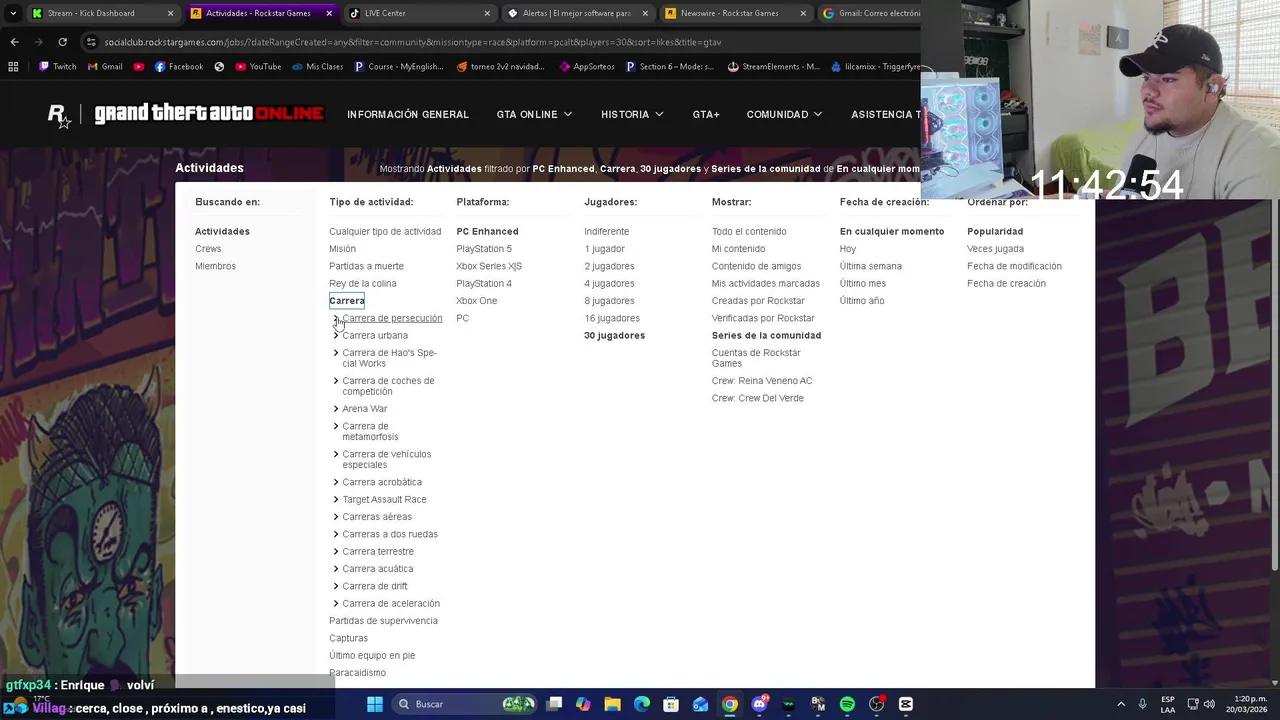This screenshot has height=720, width=1280.
Task: Open CapCut from the taskbar
Action: pyautogui.click(x=906, y=704)
